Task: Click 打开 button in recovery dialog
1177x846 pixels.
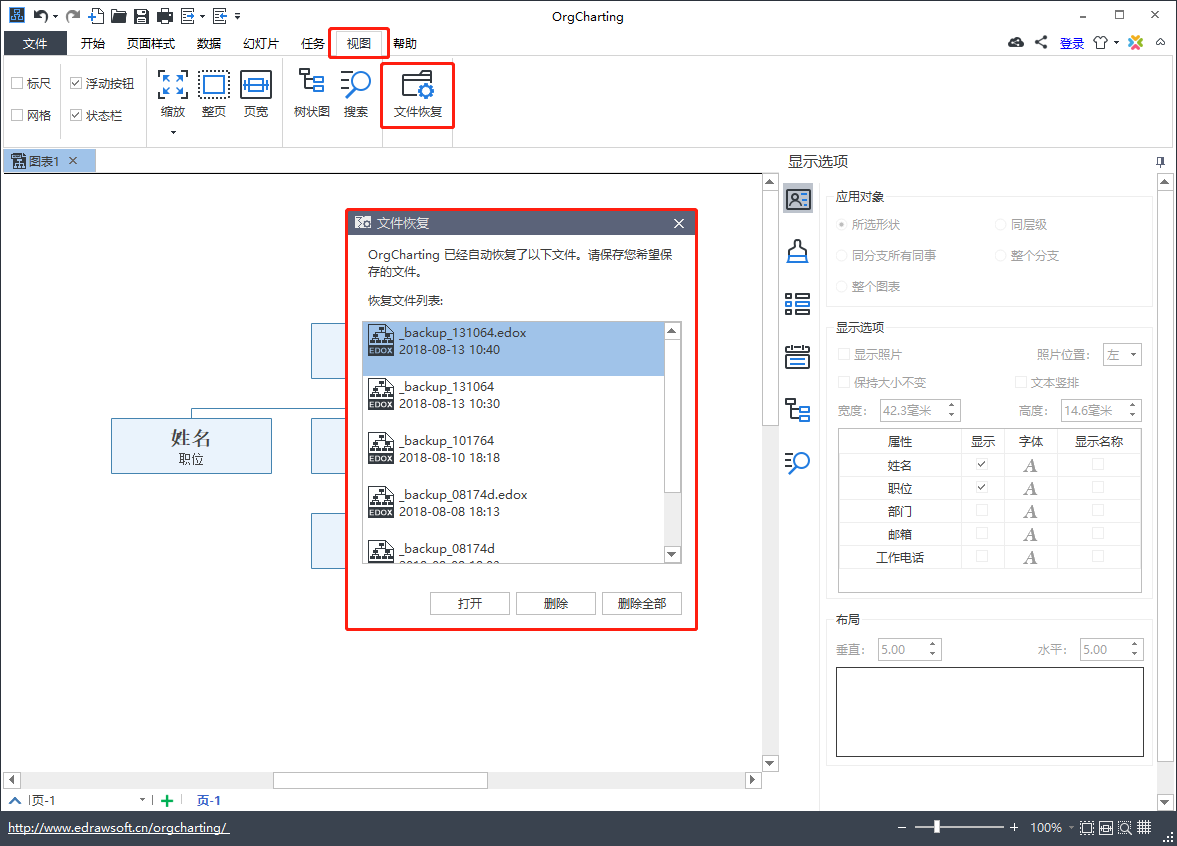Action: tap(470, 604)
